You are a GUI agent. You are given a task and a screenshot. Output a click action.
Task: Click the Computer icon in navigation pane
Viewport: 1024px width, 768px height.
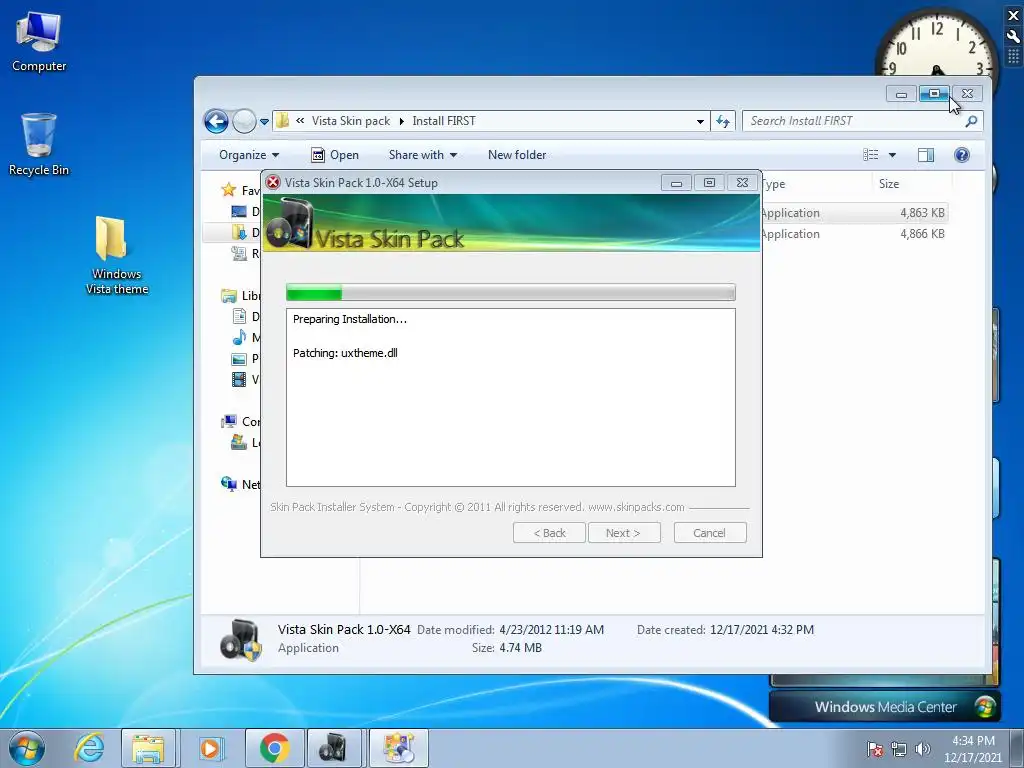point(229,421)
